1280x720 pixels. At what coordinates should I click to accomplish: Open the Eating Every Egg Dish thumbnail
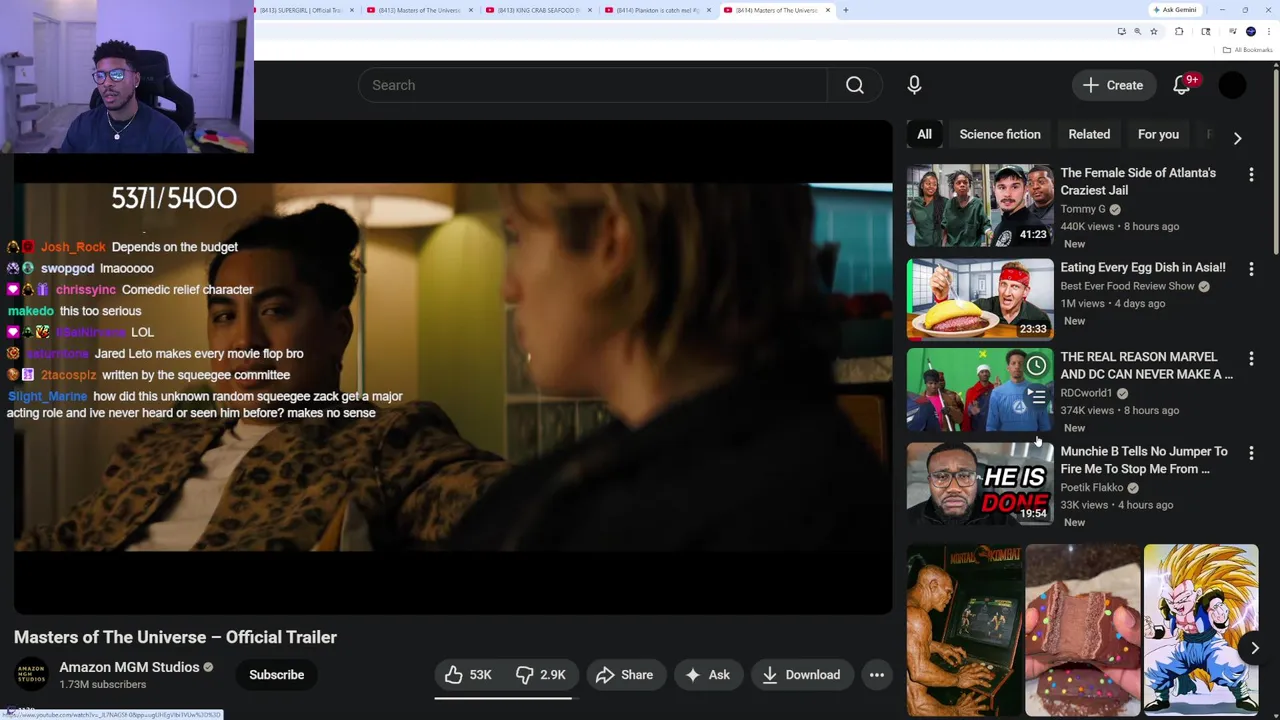coord(980,299)
